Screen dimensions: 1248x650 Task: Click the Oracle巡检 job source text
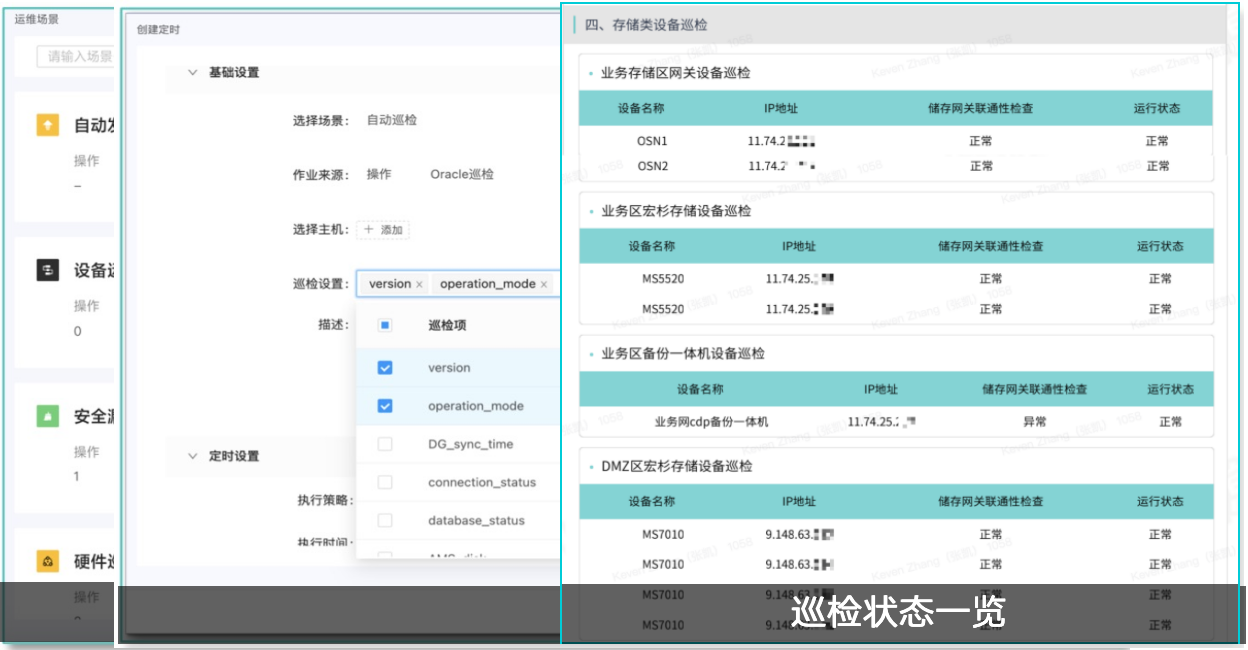click(462, 174)
